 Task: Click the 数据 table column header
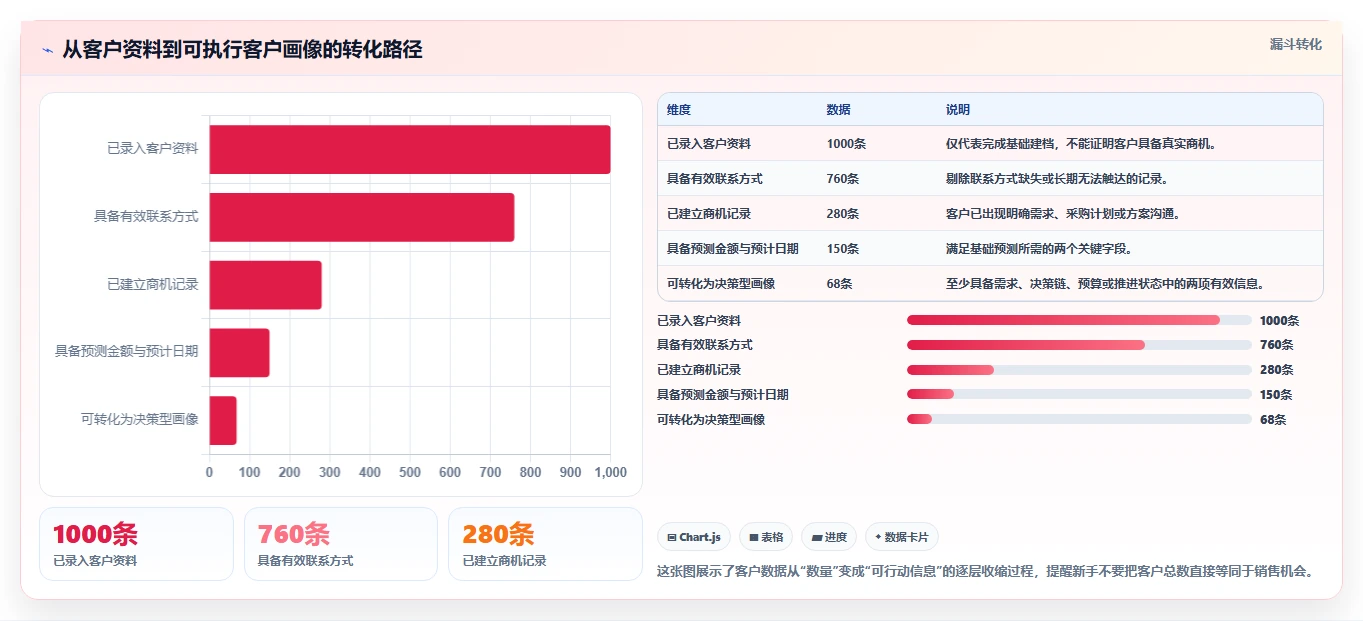(839, 110)
